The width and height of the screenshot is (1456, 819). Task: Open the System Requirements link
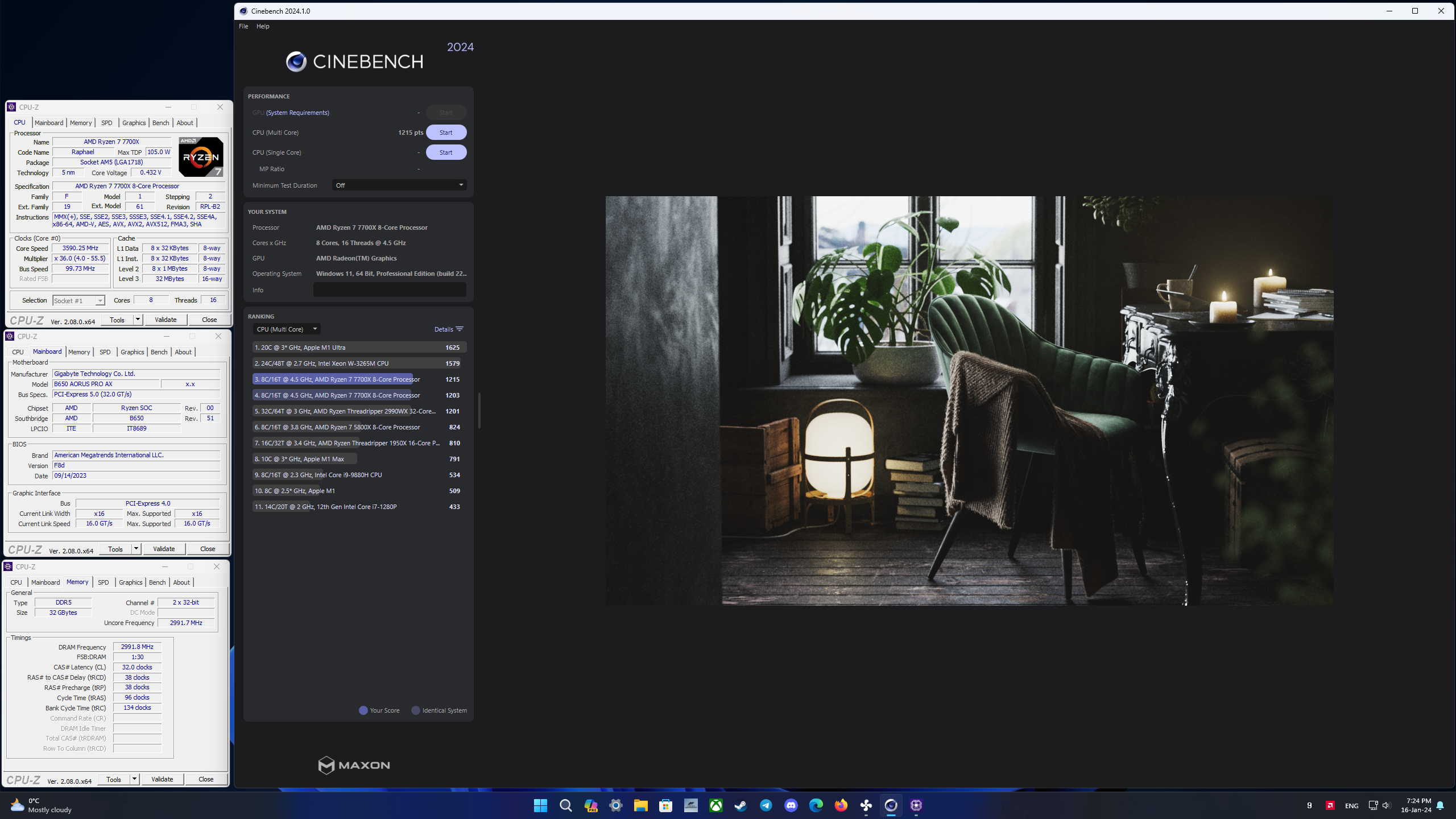point(297,113)
